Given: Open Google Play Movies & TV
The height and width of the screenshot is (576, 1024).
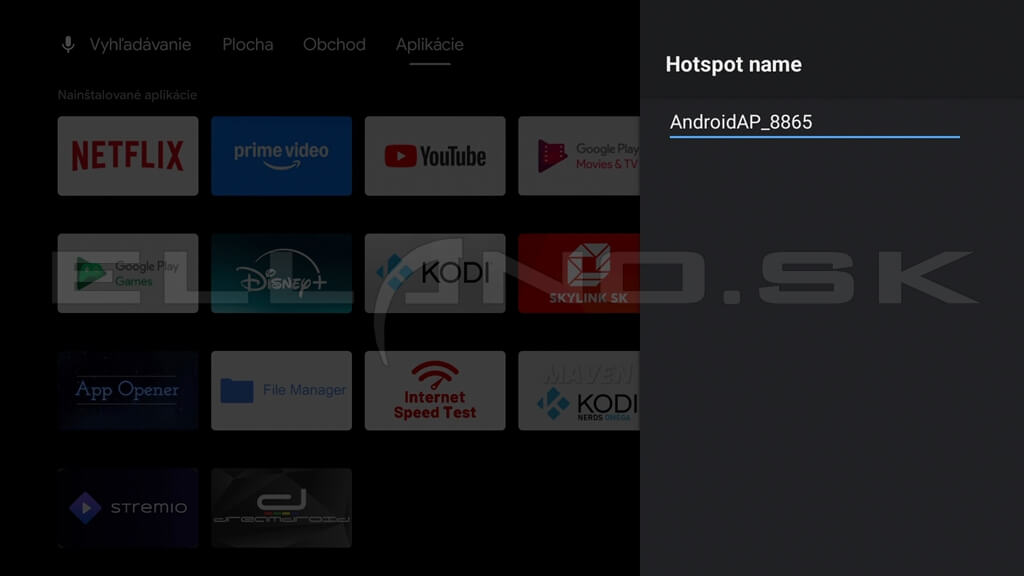Looking at the screenshot, I should pos(579,156).
